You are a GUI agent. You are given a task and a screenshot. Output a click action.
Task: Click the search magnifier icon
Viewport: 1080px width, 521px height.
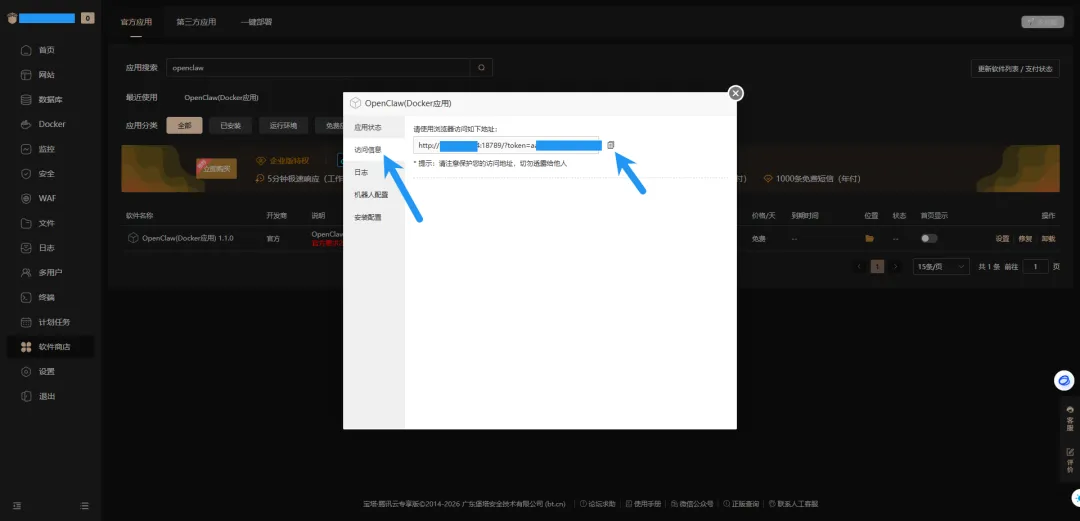click(x=481, y=68)
